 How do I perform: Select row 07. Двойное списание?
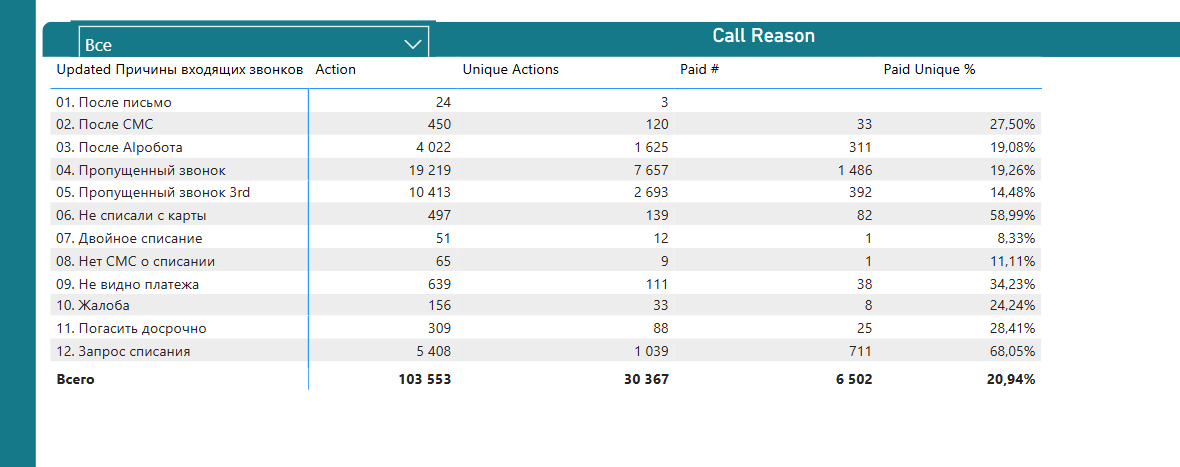[x=546, y=238]
